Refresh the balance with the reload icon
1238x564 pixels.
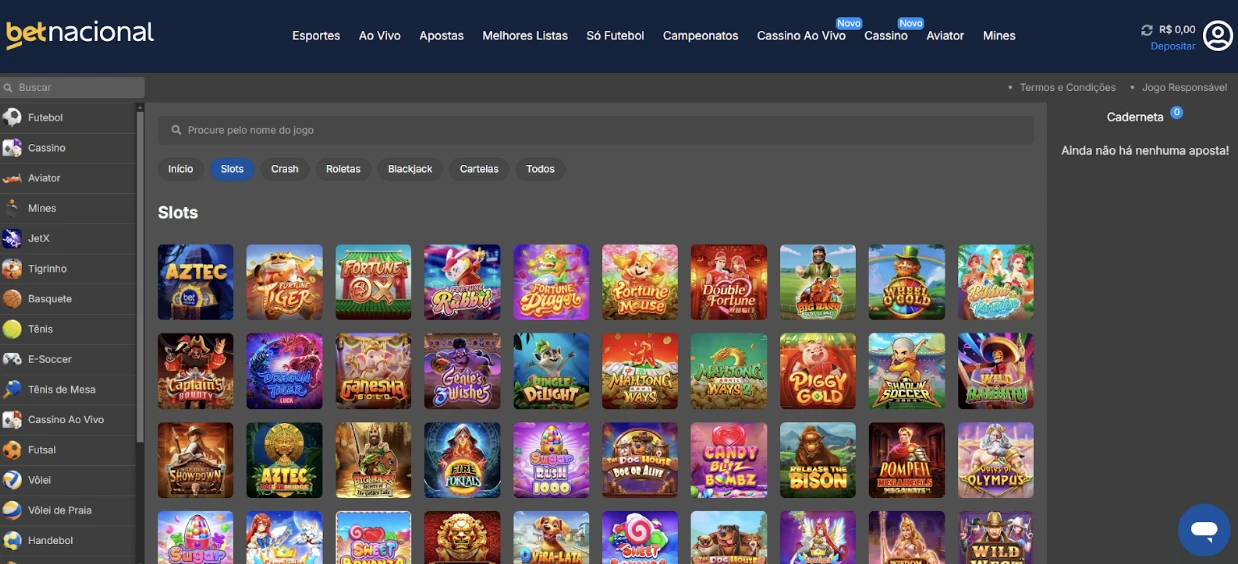tap(1147, 30)
